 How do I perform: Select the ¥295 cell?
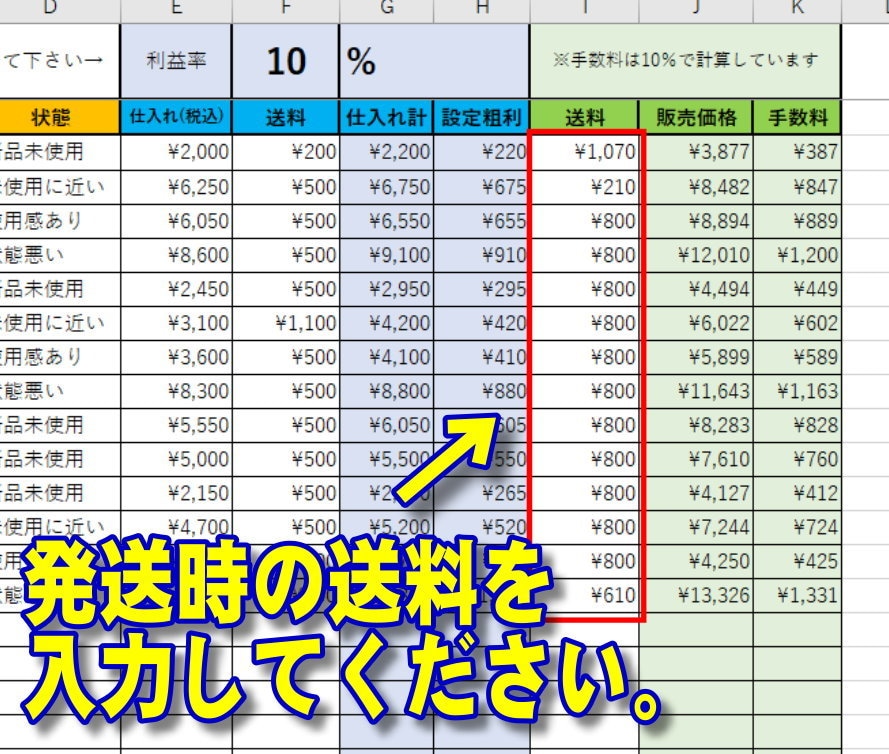tap(481, 289)
